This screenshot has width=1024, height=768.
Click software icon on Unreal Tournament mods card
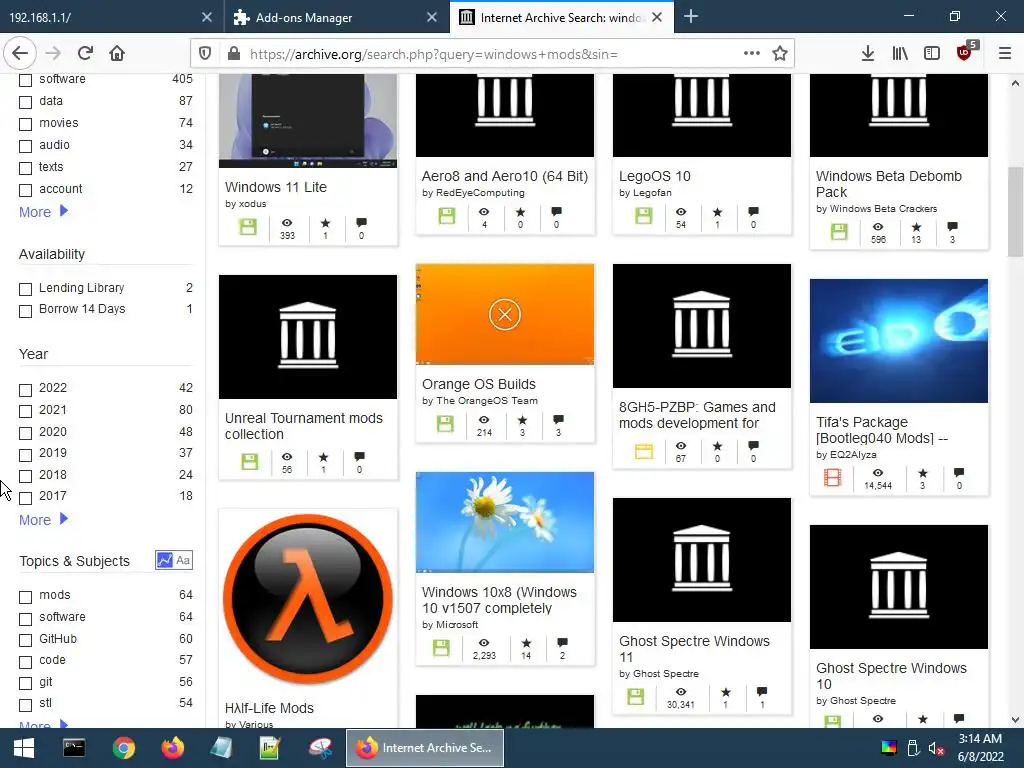(249, 462)
